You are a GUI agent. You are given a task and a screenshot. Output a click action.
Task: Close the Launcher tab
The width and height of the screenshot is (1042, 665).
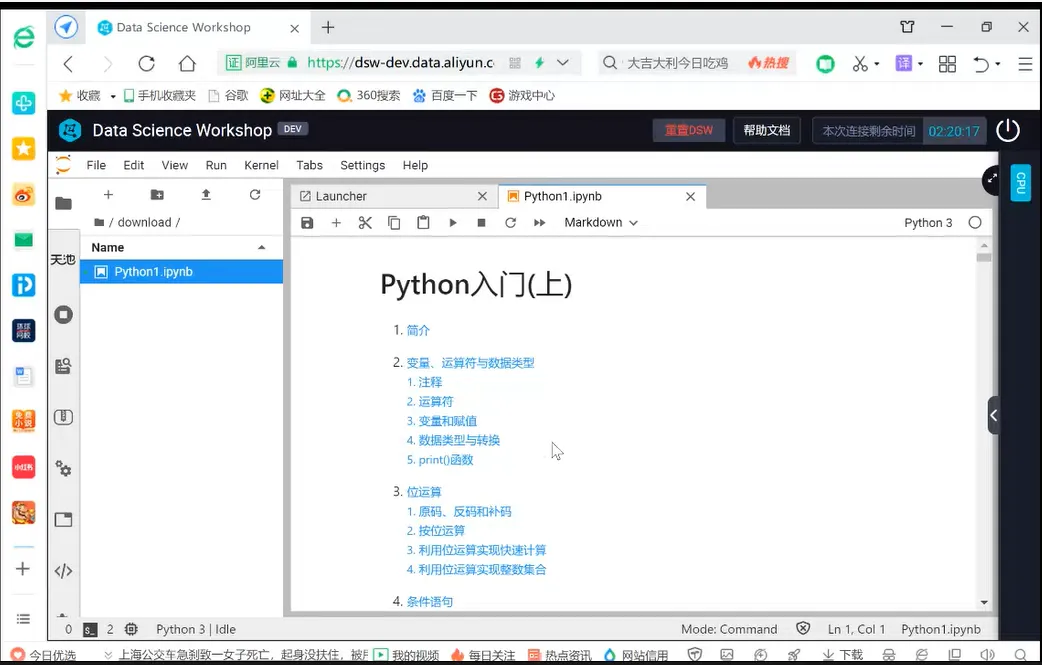click(x=482, y=197)
